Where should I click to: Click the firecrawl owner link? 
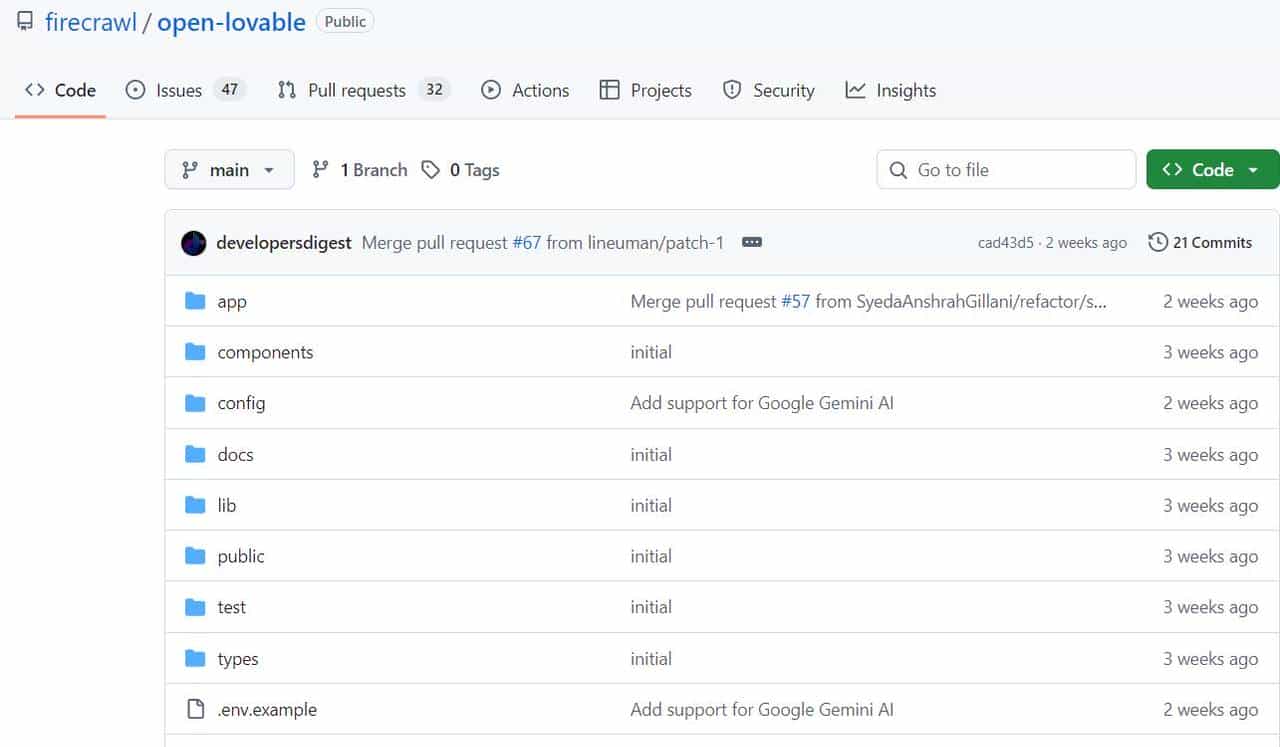point(90,22)
